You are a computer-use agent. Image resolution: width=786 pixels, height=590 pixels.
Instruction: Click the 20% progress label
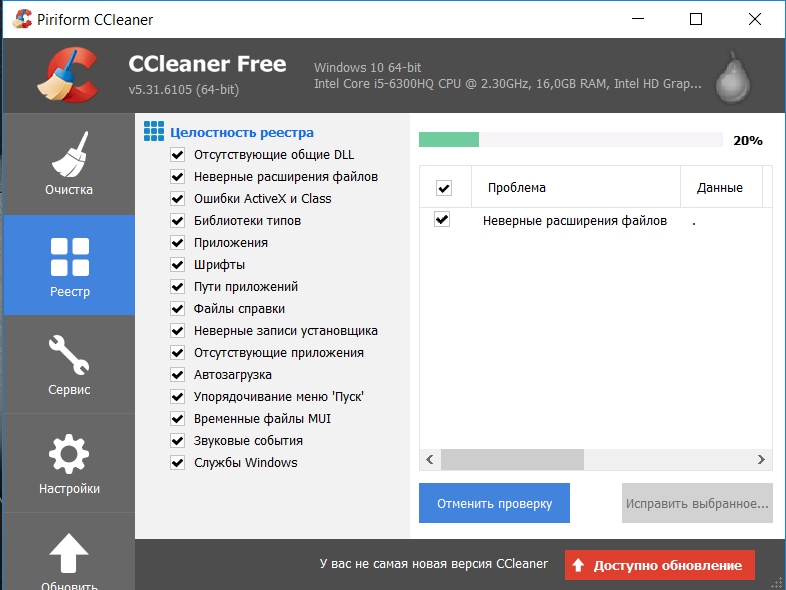pos(747,140)
